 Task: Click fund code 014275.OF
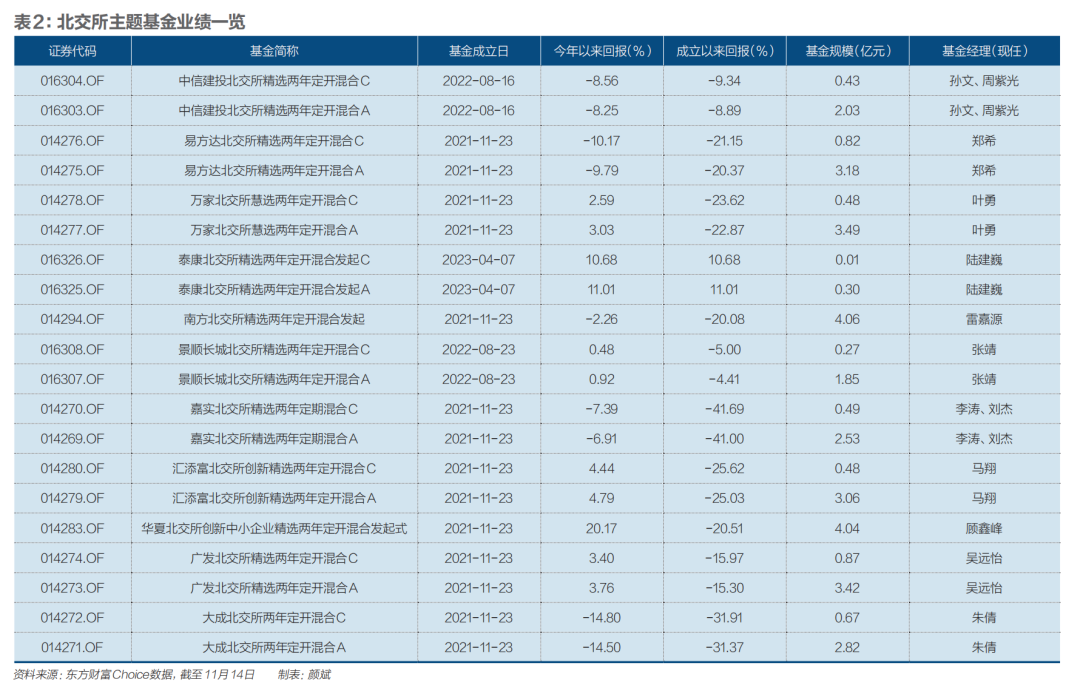click(72, 171)
